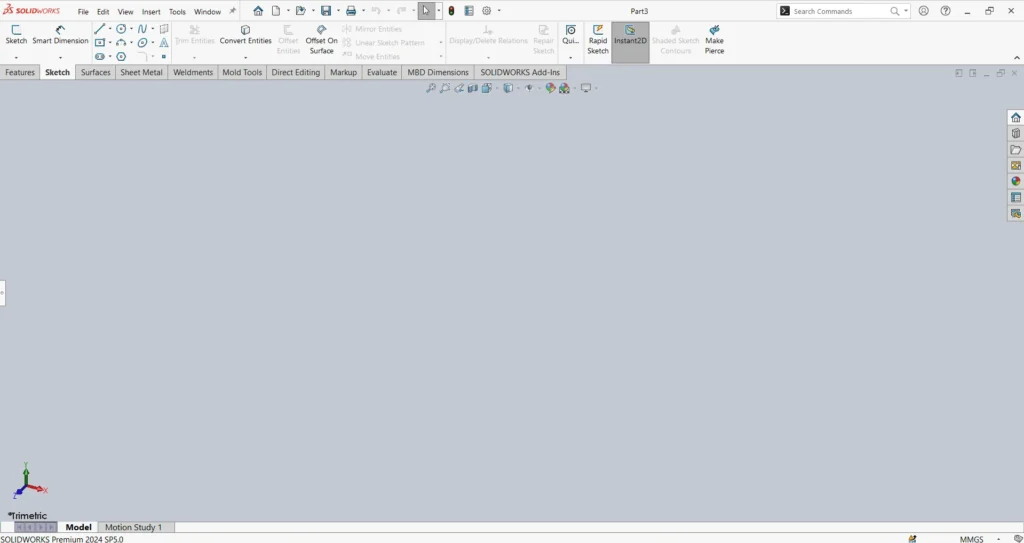Click the Sketch tool icon
This screenshot has height=543, width=1024.
[16, 30]
